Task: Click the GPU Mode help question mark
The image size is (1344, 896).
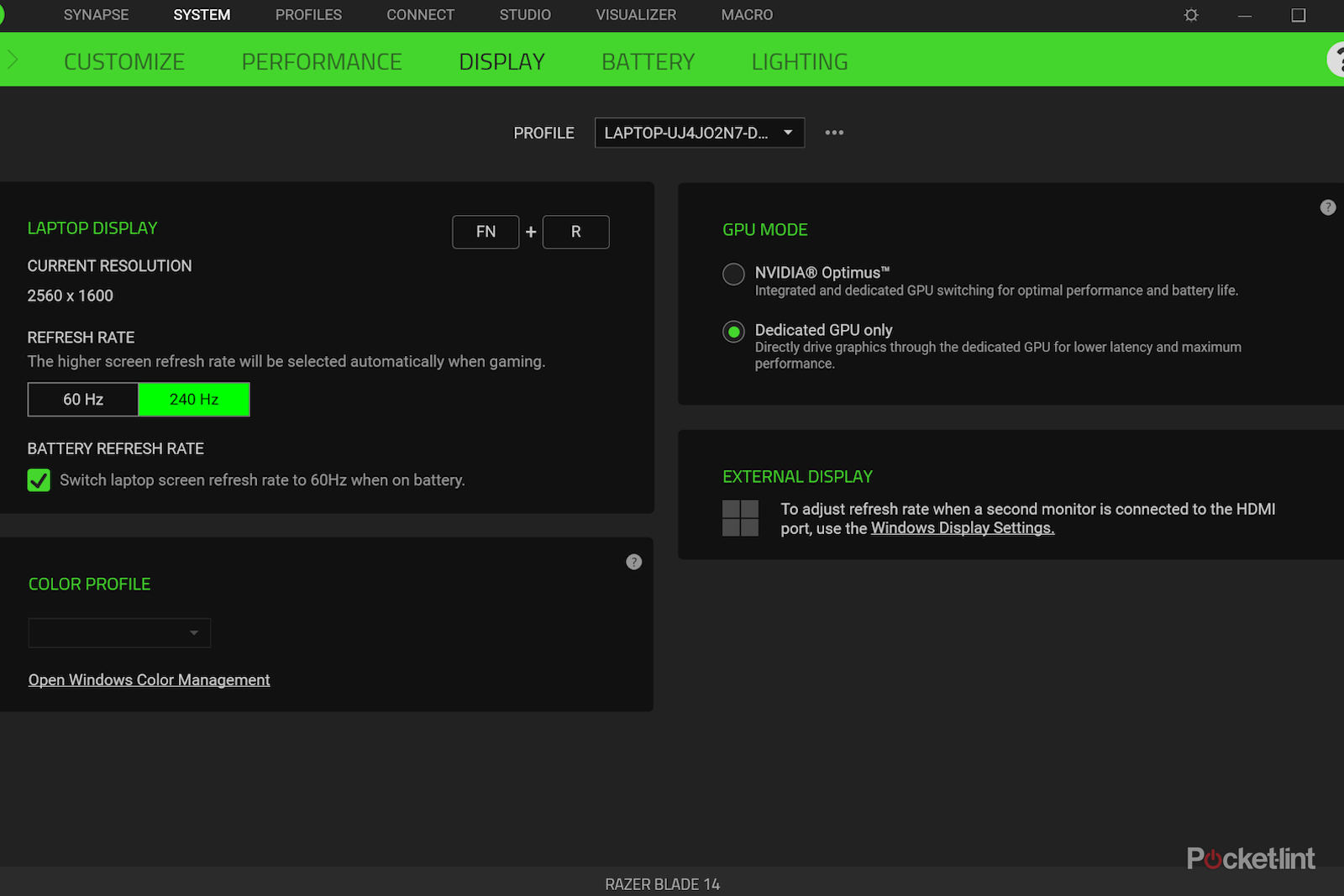Action: [x=1327, y=207]
